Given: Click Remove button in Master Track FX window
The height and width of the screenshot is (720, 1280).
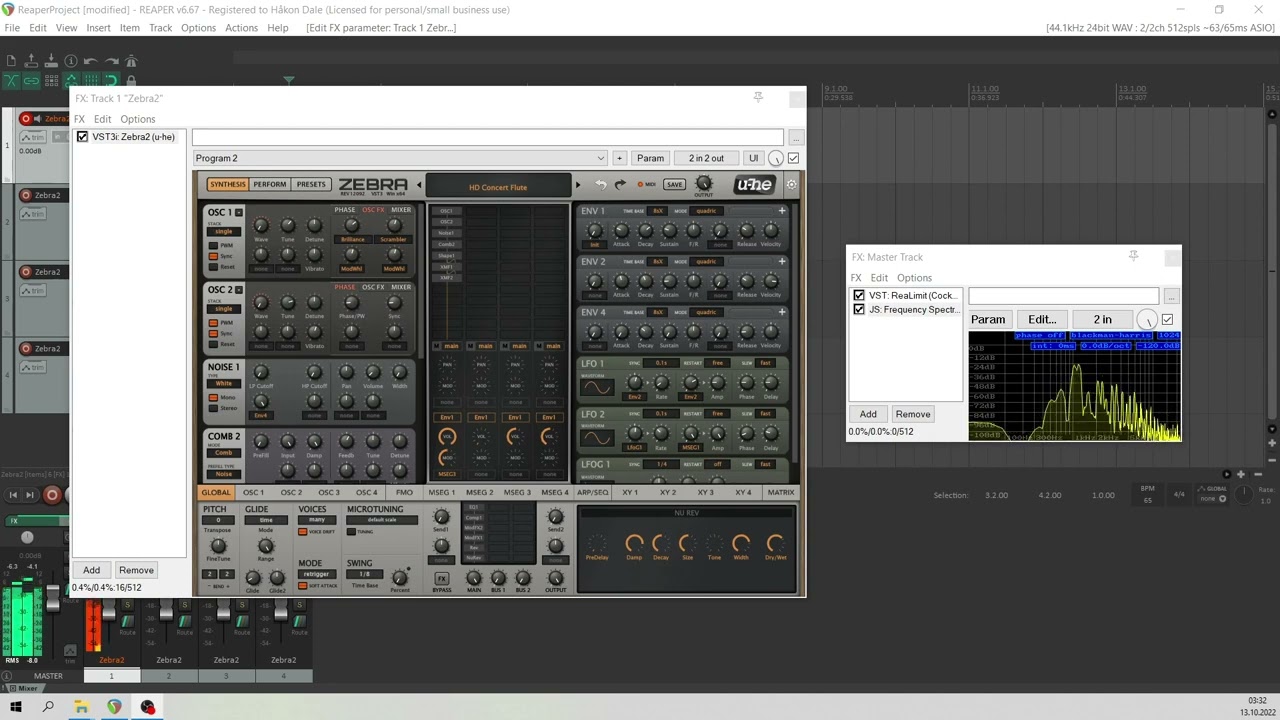Looking at the screenshot, I should coord(913,414).
